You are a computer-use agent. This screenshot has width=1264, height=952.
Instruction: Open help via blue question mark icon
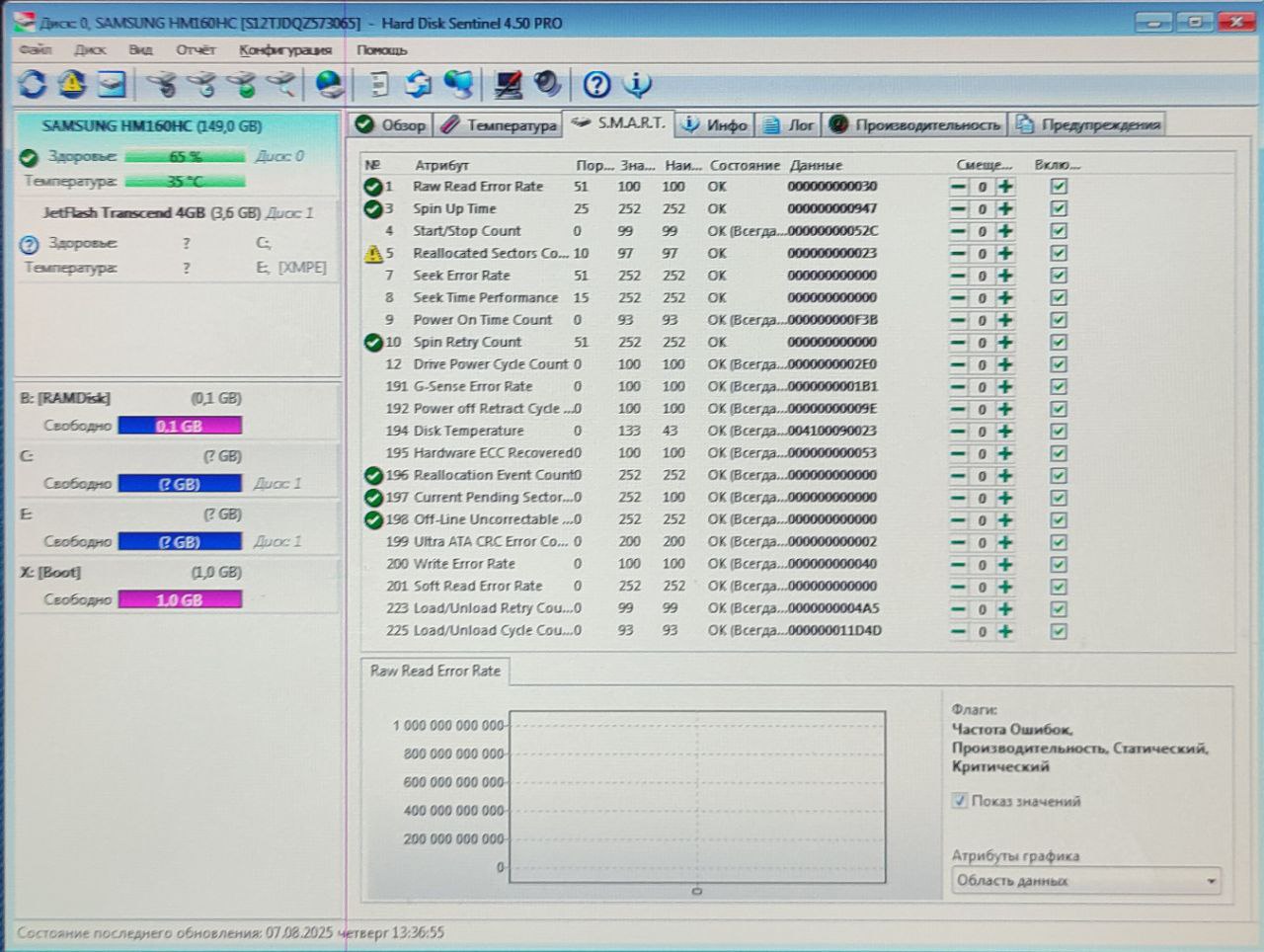tap(596, 85)
